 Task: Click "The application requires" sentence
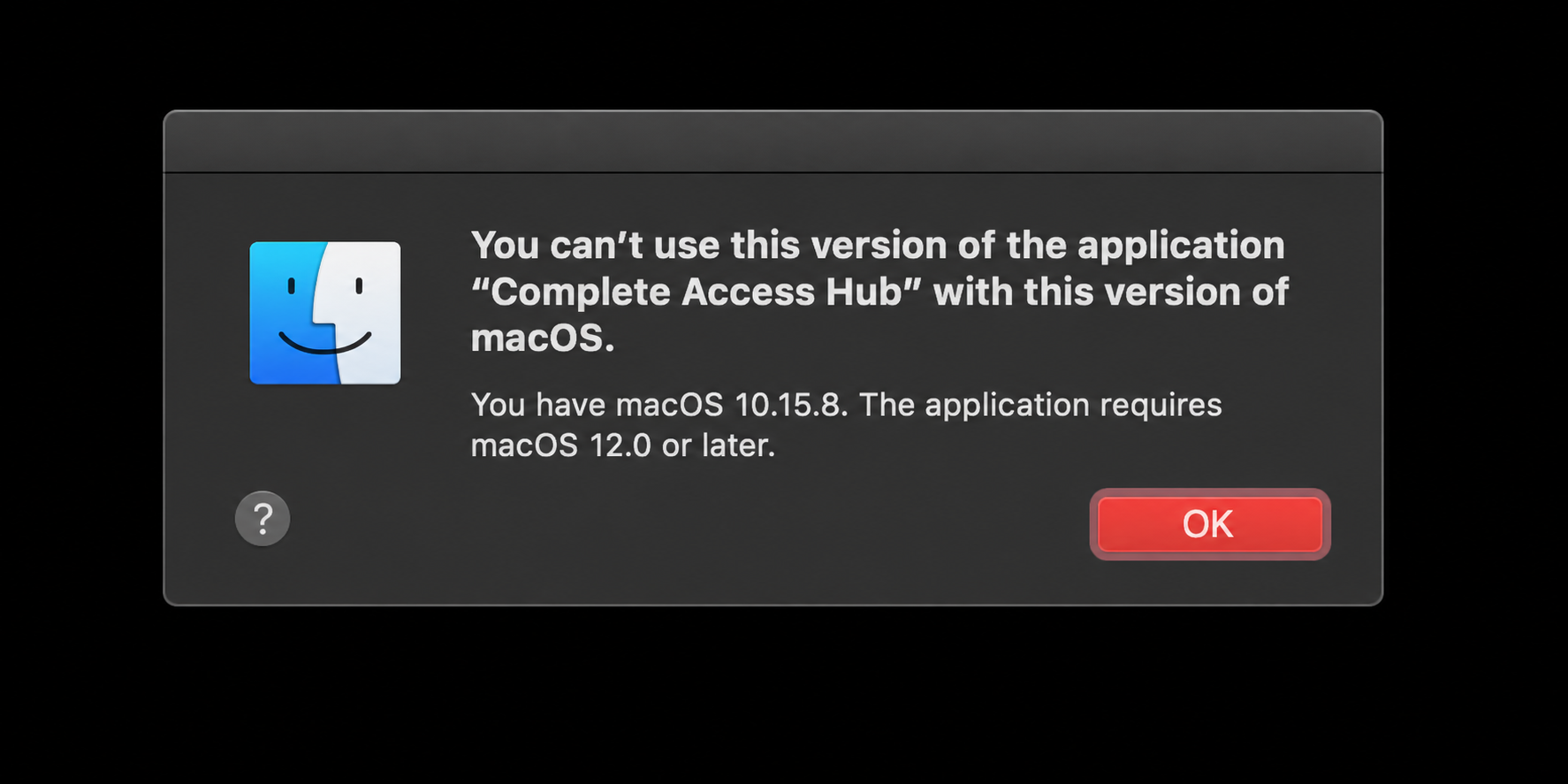1040,405
